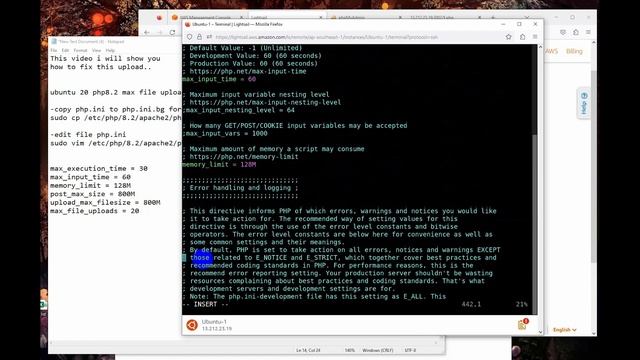
Task: Click the down arrow of the popup scrollbar
Action: point(540,332)
